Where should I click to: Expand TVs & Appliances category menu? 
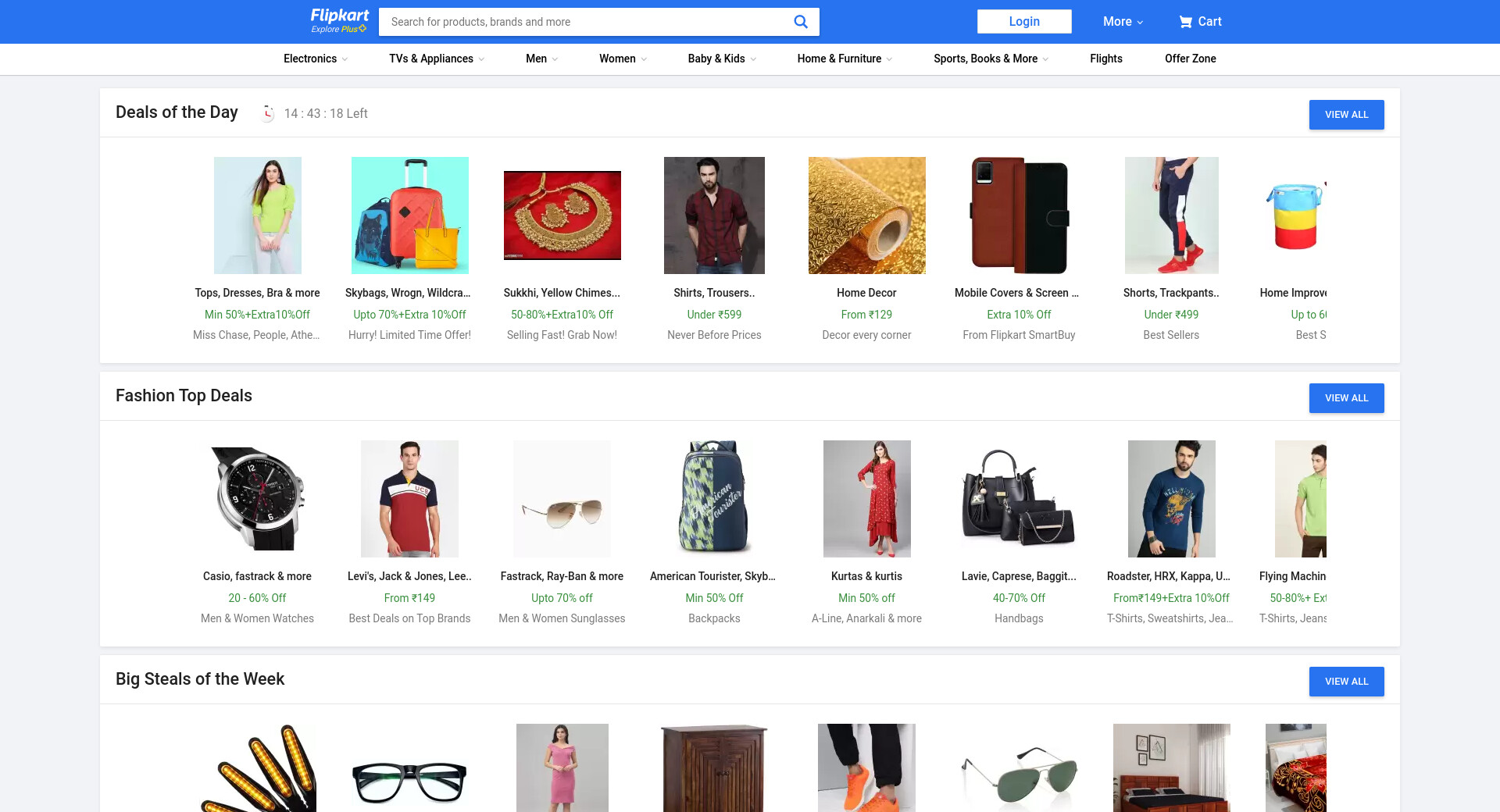(x=436, y=59)
